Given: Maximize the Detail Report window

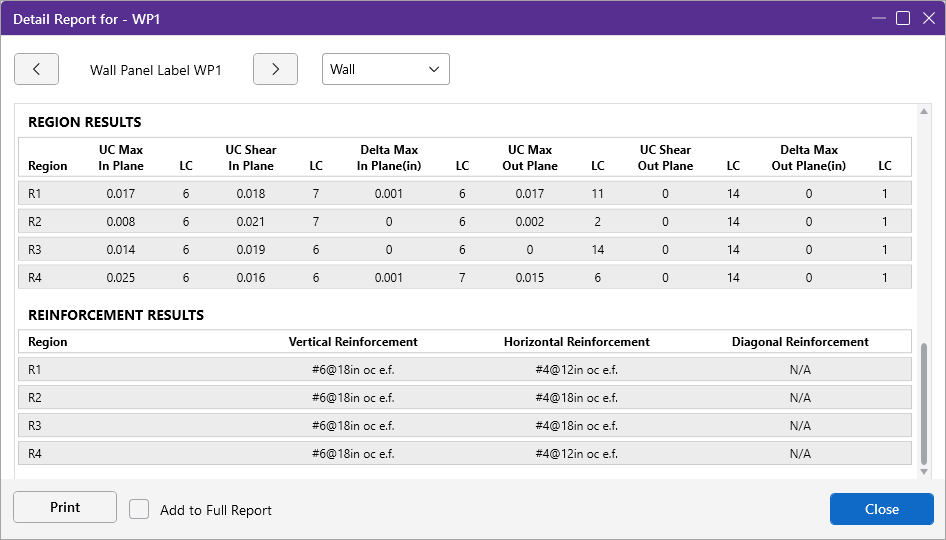Looking at the screenshot, I should tap(903, 18).
